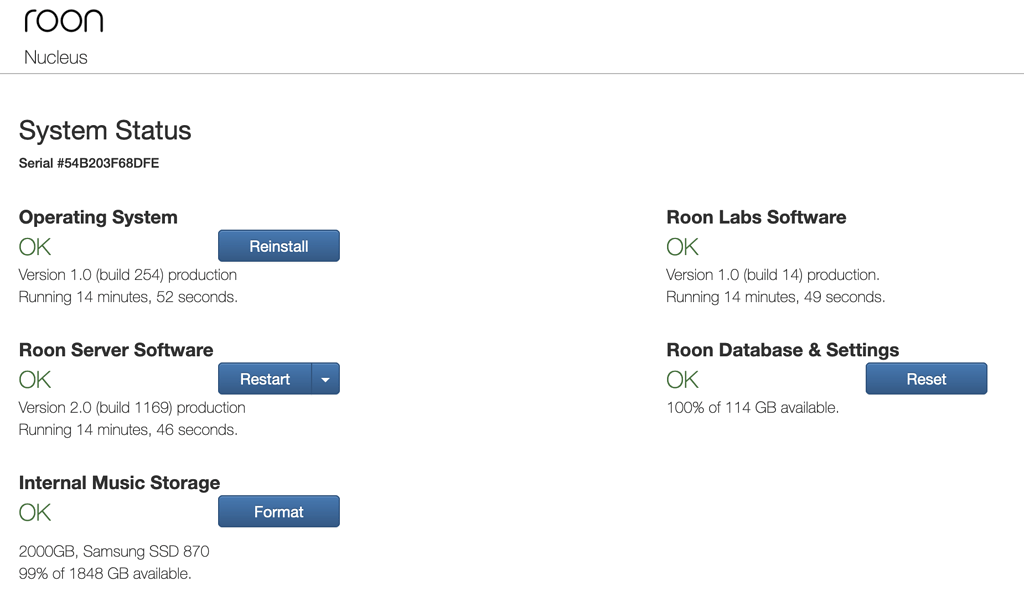Select the System Status heading
1024x602 pixels.
coord(104,130)
